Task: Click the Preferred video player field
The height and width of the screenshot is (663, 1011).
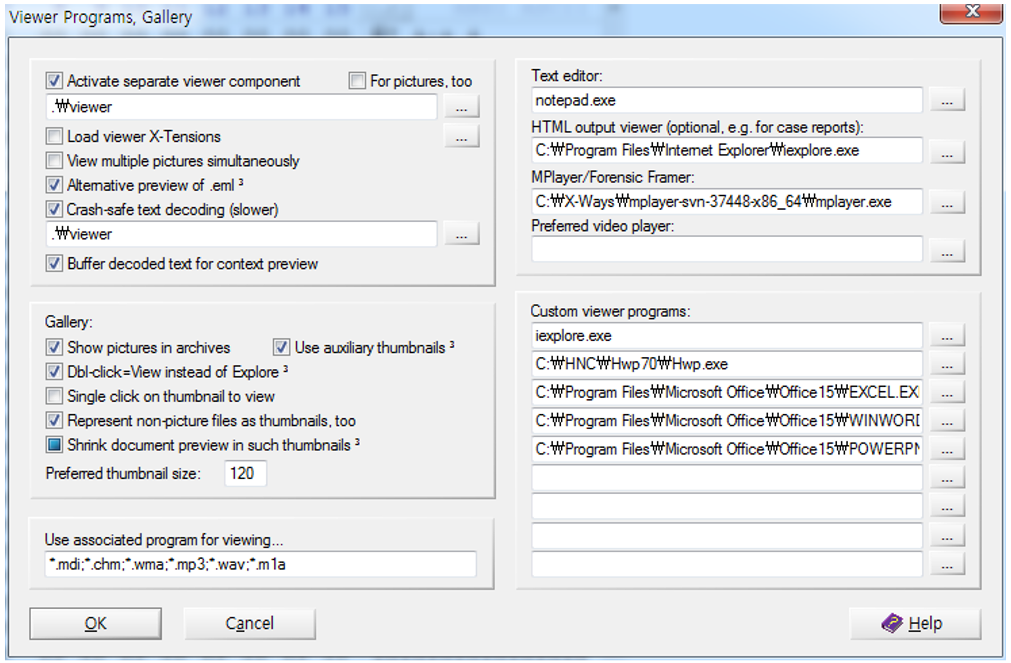Action: [727, 250]
